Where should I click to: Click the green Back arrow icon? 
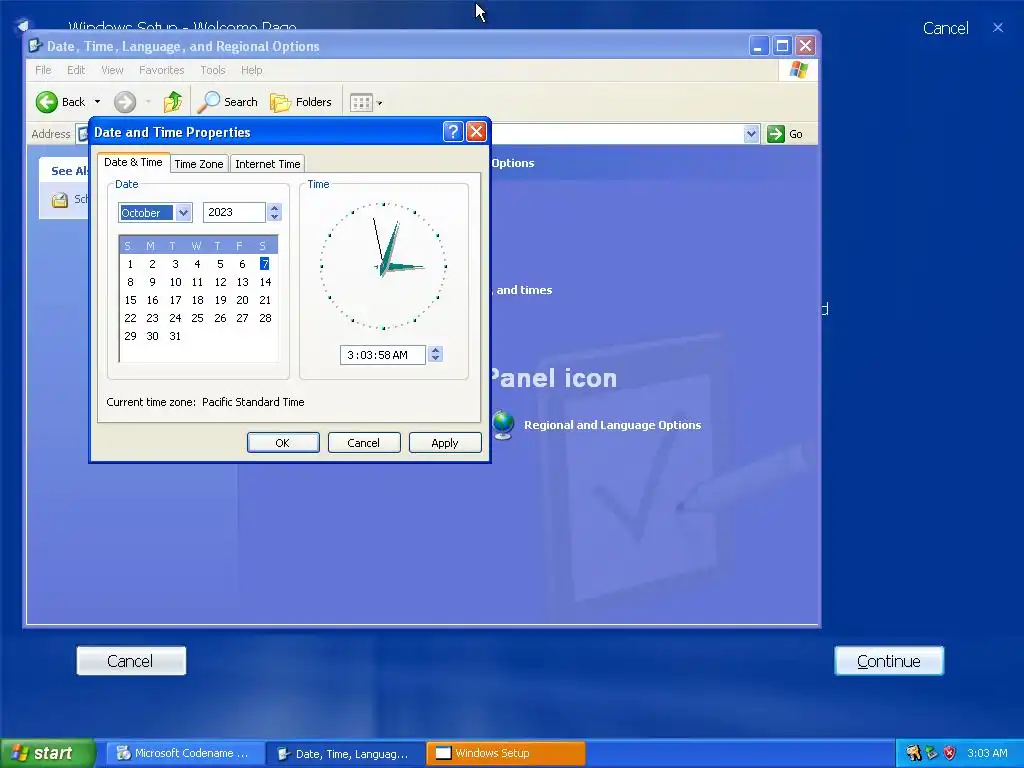point(46,102)
